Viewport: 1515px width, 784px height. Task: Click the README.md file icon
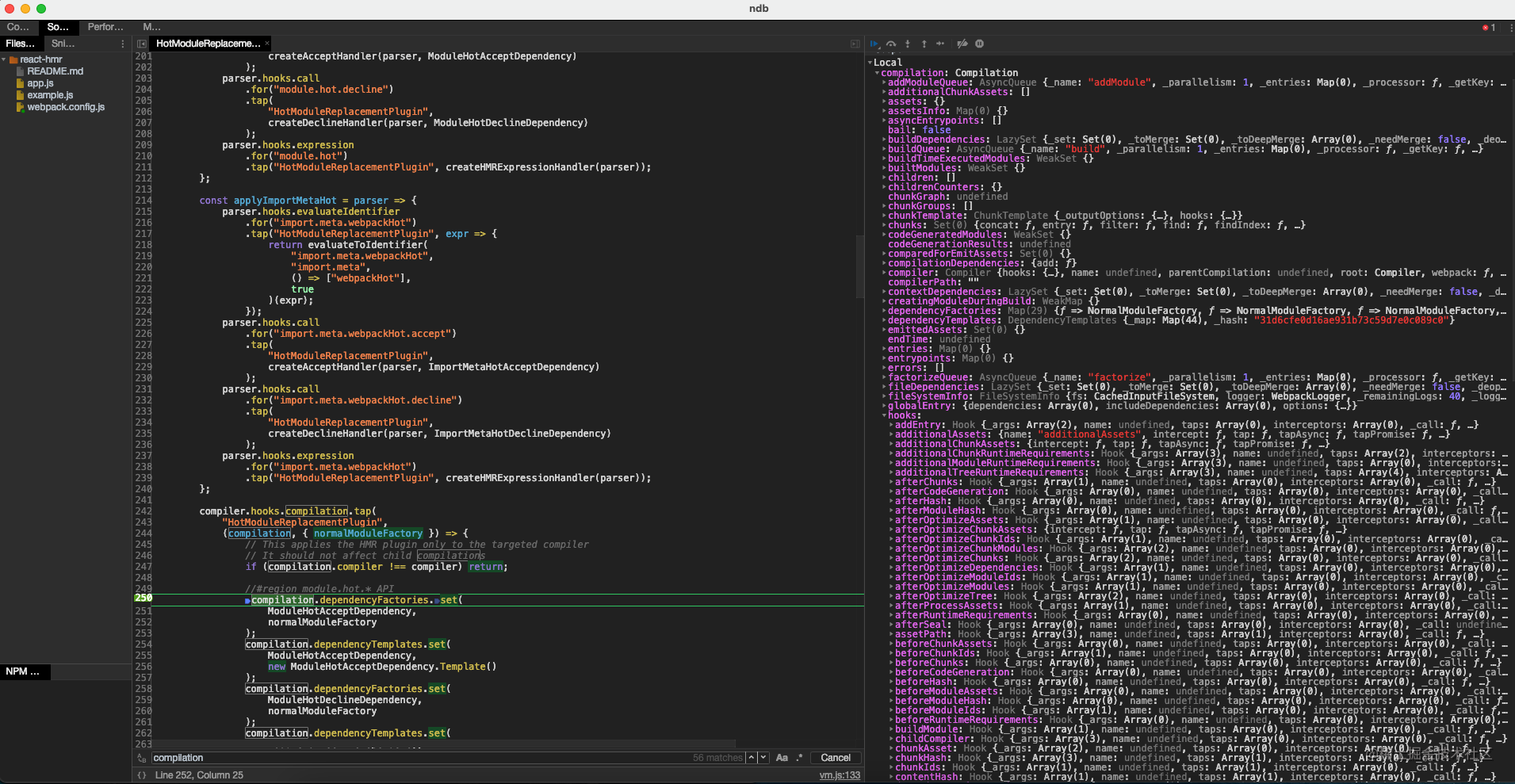point(21,72)
